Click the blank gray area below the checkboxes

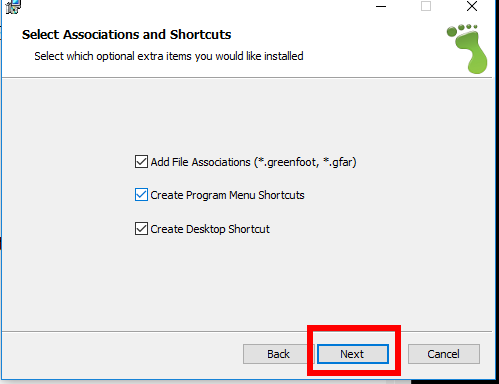click(x=247, y=283)
